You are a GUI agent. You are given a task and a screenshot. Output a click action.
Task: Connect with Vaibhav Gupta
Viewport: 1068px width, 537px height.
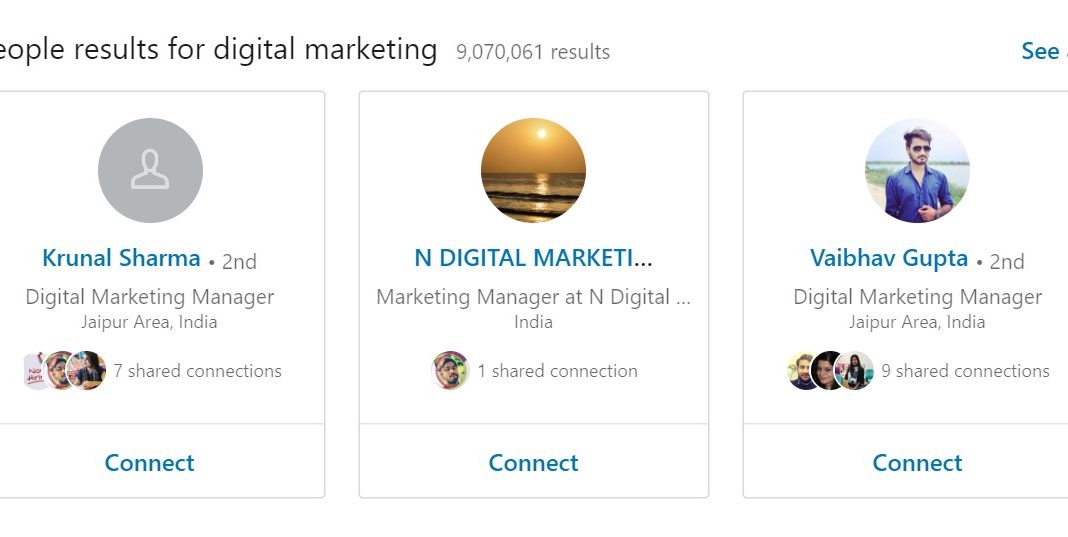coord(917,463)
